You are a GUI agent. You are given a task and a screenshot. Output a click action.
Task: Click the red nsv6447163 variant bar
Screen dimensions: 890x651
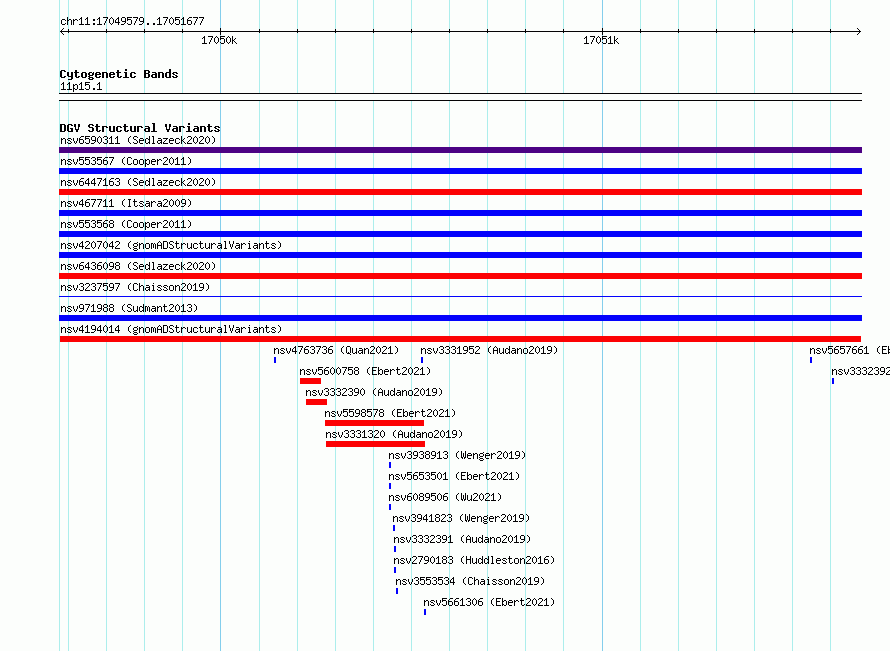(x=460, y=192)
